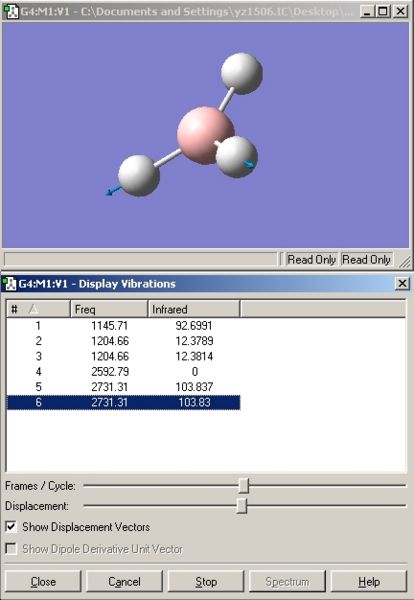
Task: Select mode 4 with frequency 2592.79
Action: pos(124,372)
